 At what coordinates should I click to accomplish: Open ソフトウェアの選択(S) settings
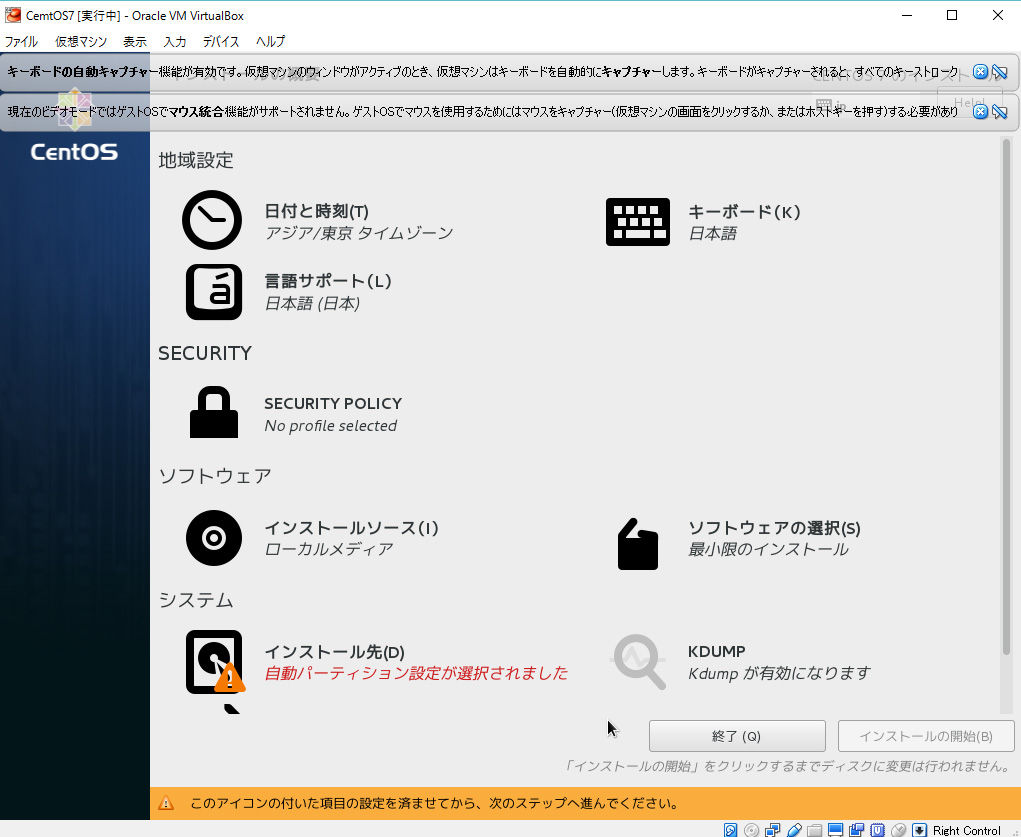(x=774, y=528)
